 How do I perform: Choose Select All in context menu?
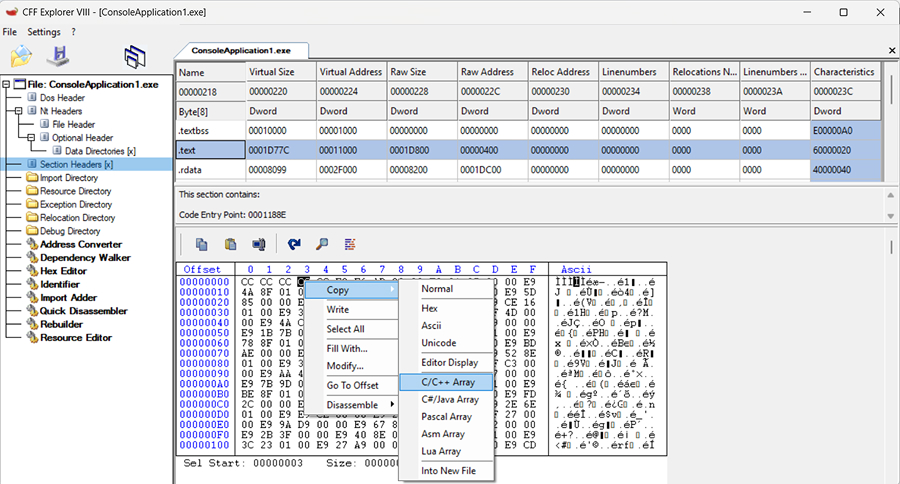[x=351, y=329]
